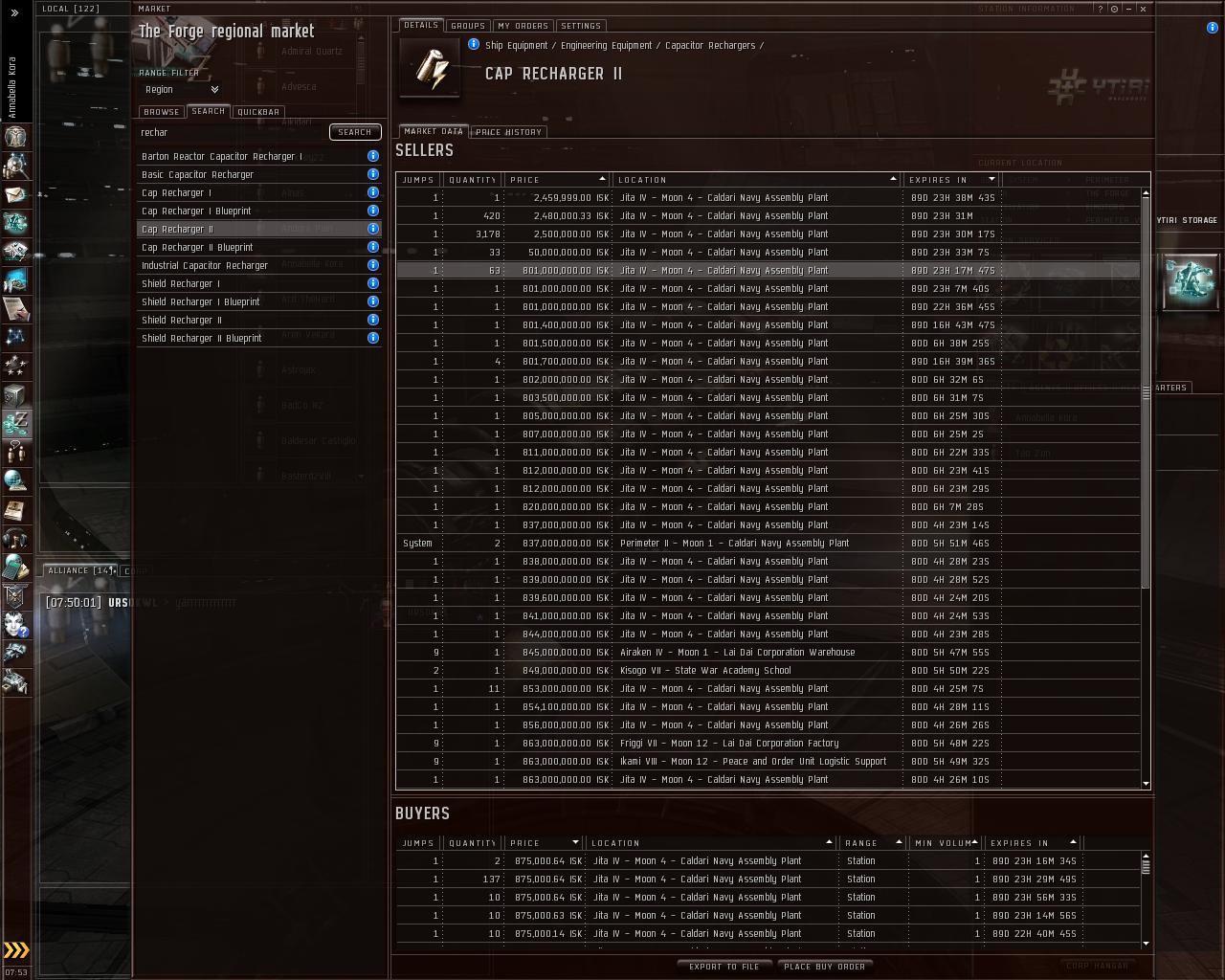Expand the yellow chevrons sidebar toggle

pyautogui.click(x=16, y=950)
